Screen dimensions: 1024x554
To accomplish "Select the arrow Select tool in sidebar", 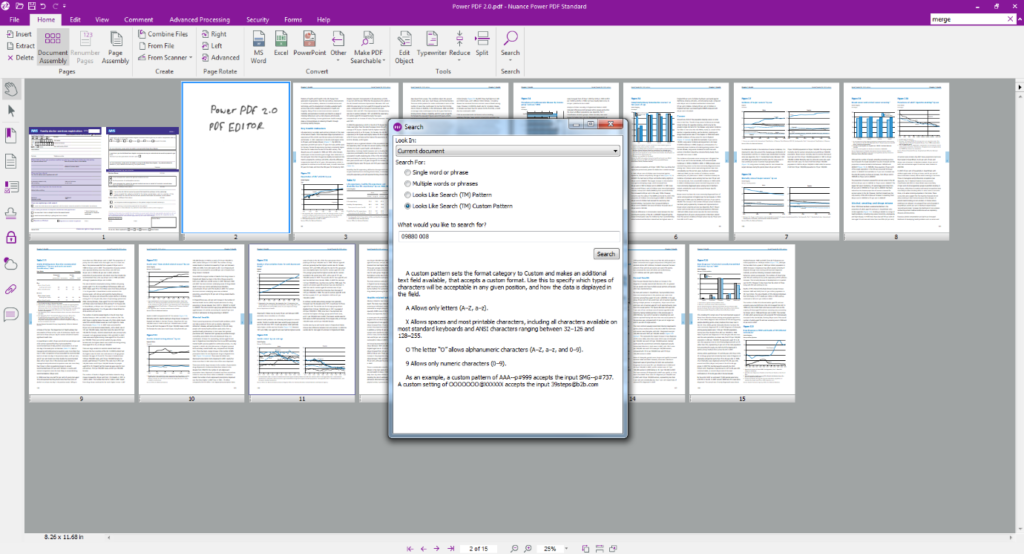I will point(11,111).
